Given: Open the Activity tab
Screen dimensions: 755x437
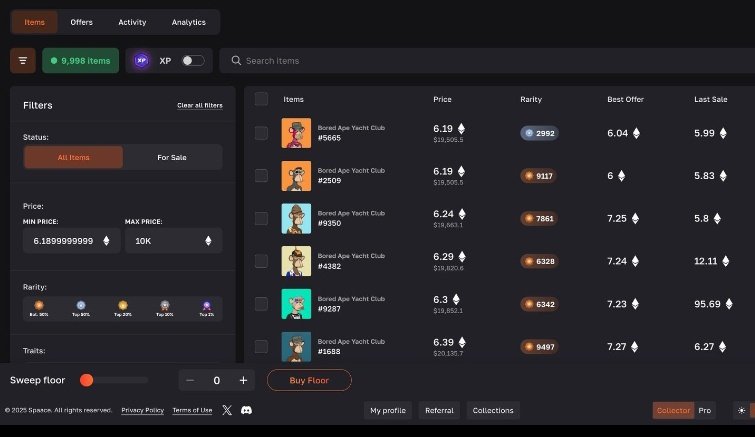Looking at the screenshot, I should pos(132,22).
